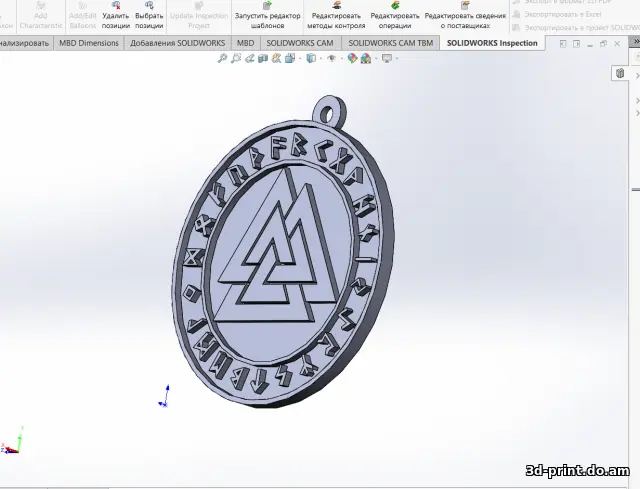Image resolution: width=640 pixels, height=489 pixels.
Task: Select the SOLIDWORKS Inspection tab
Action: [492, 43]
